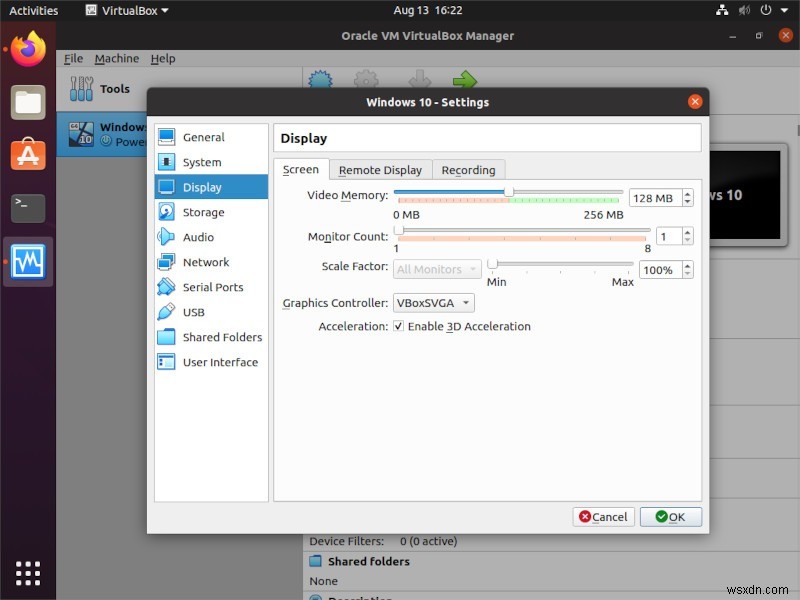Viewport: 800px width, 600px height.
Task: Increase Video Memory with the up stepper
Action: [x=686, y=191]
